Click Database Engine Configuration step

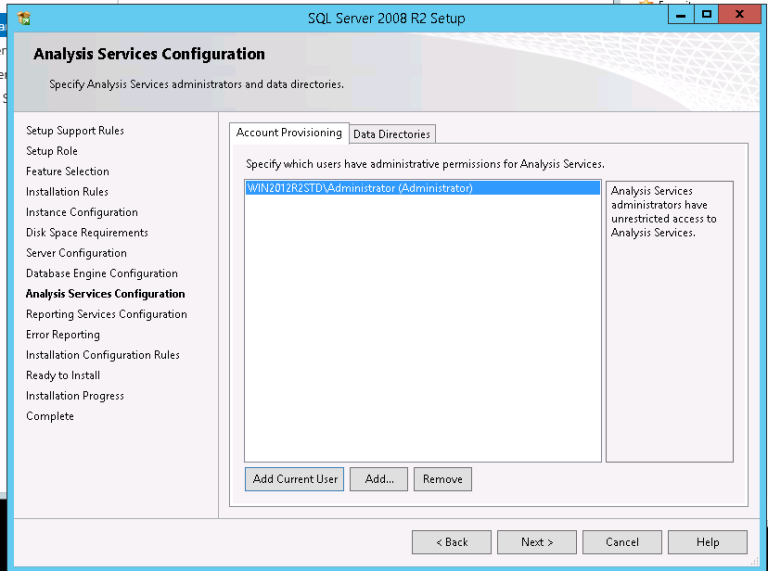click(102, 273)
